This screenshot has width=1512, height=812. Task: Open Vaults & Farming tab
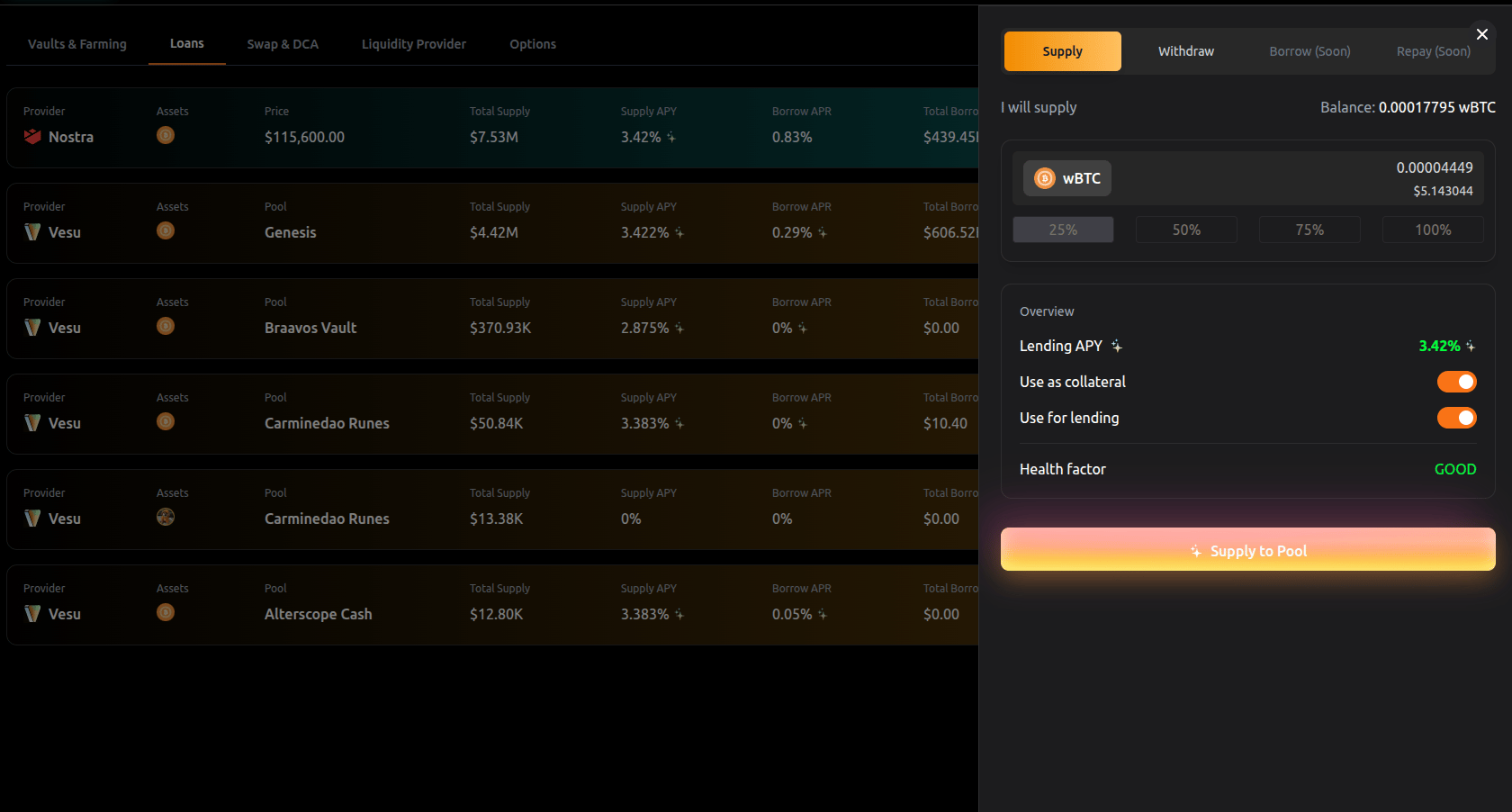(x=77, y=44)
